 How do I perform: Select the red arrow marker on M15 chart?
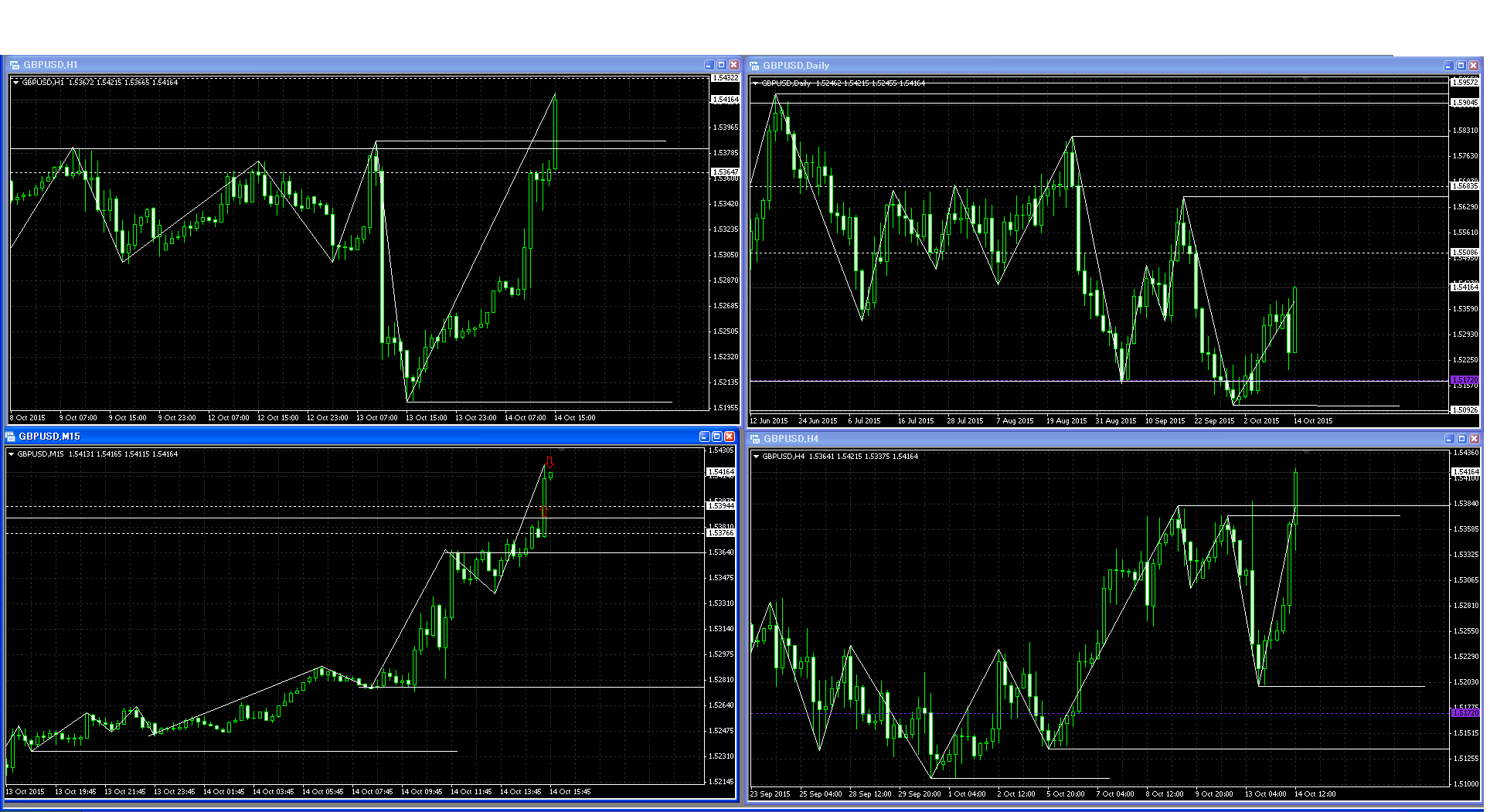549,462
